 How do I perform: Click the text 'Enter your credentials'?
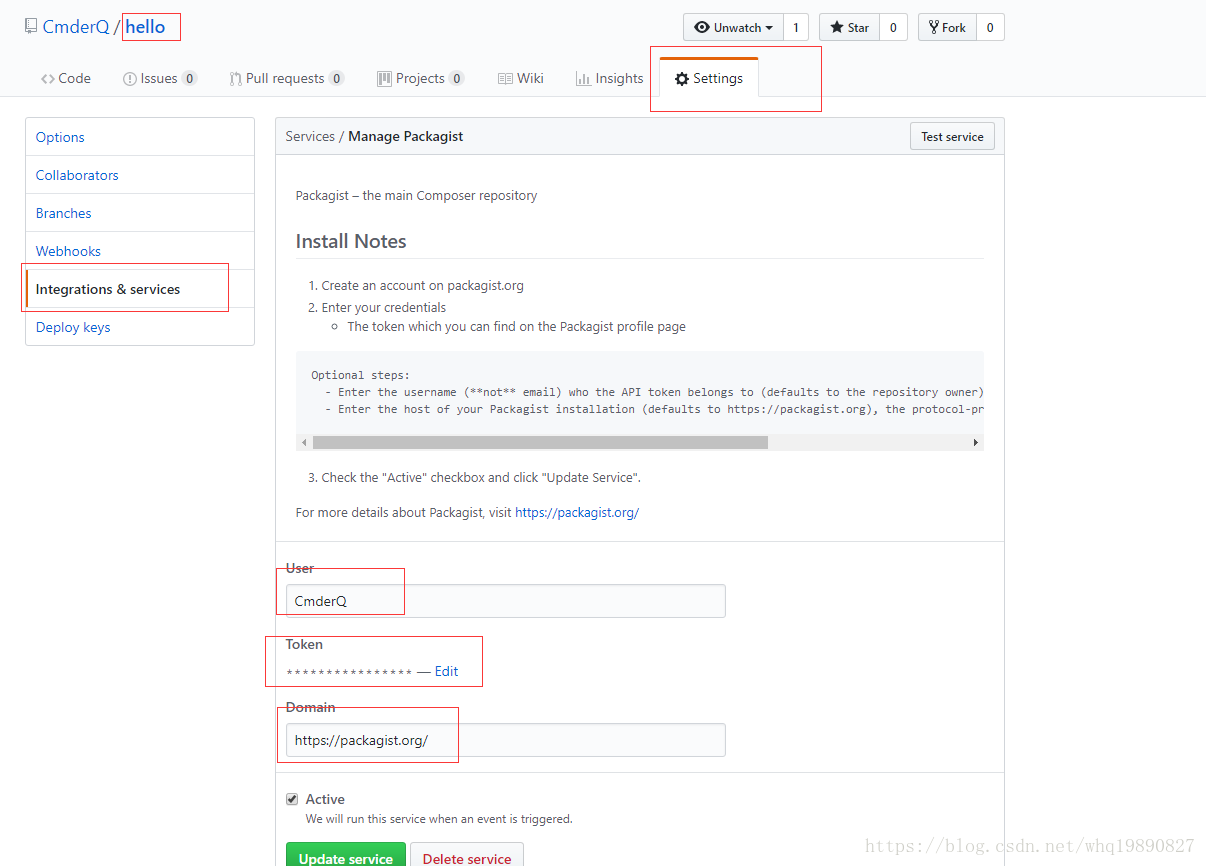pyautogui.click(x=384, y=307)
